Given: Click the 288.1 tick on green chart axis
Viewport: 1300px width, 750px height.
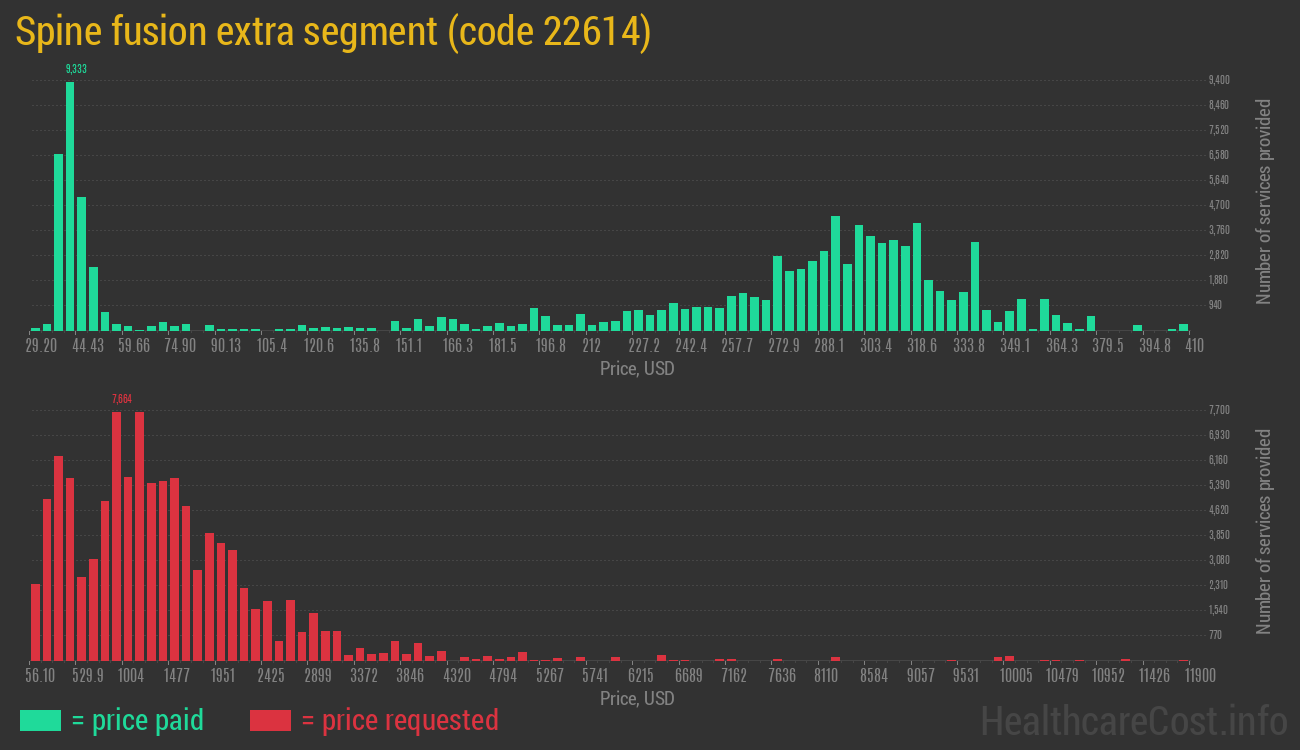Looking at the screenshot, I should 829,345.
